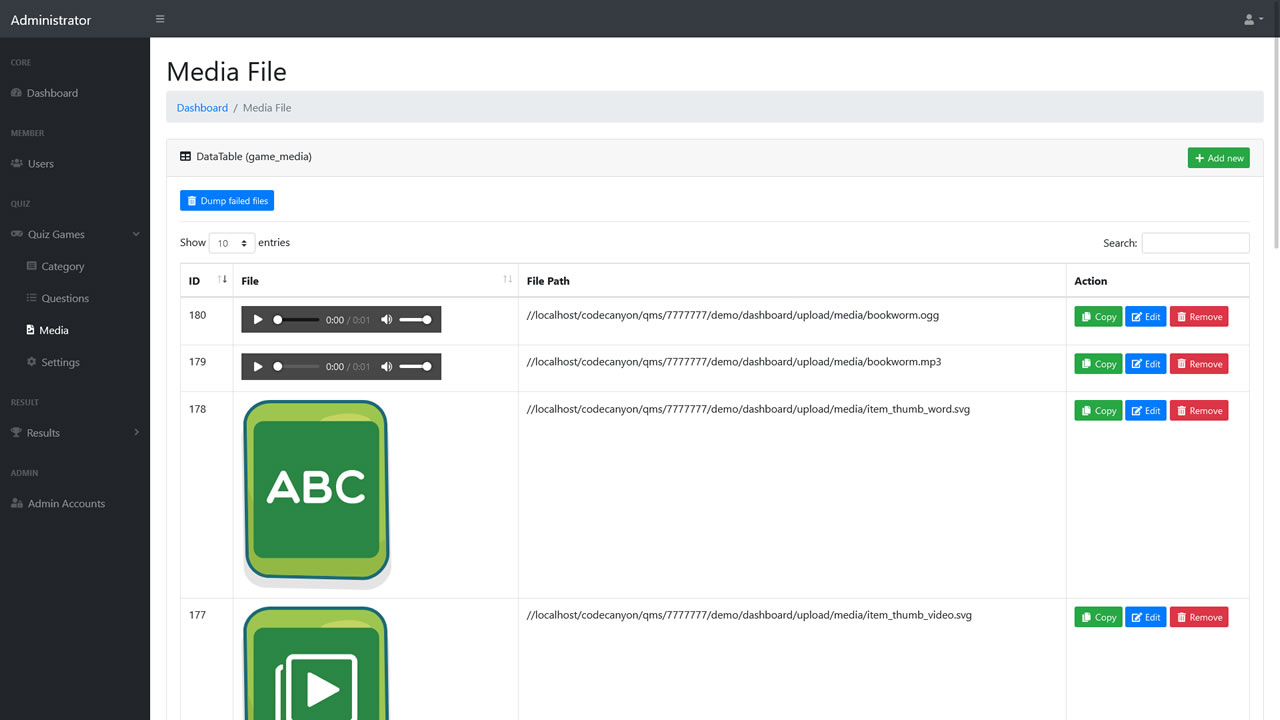Image resolution: width=1280 pixels, height=720 pixels.
Task: Focus the table Search input field
Action: point(1195,243)
